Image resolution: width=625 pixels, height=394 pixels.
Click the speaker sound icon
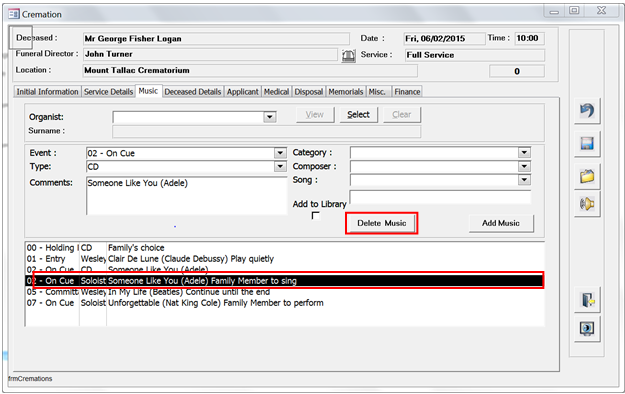pos(587,204)
